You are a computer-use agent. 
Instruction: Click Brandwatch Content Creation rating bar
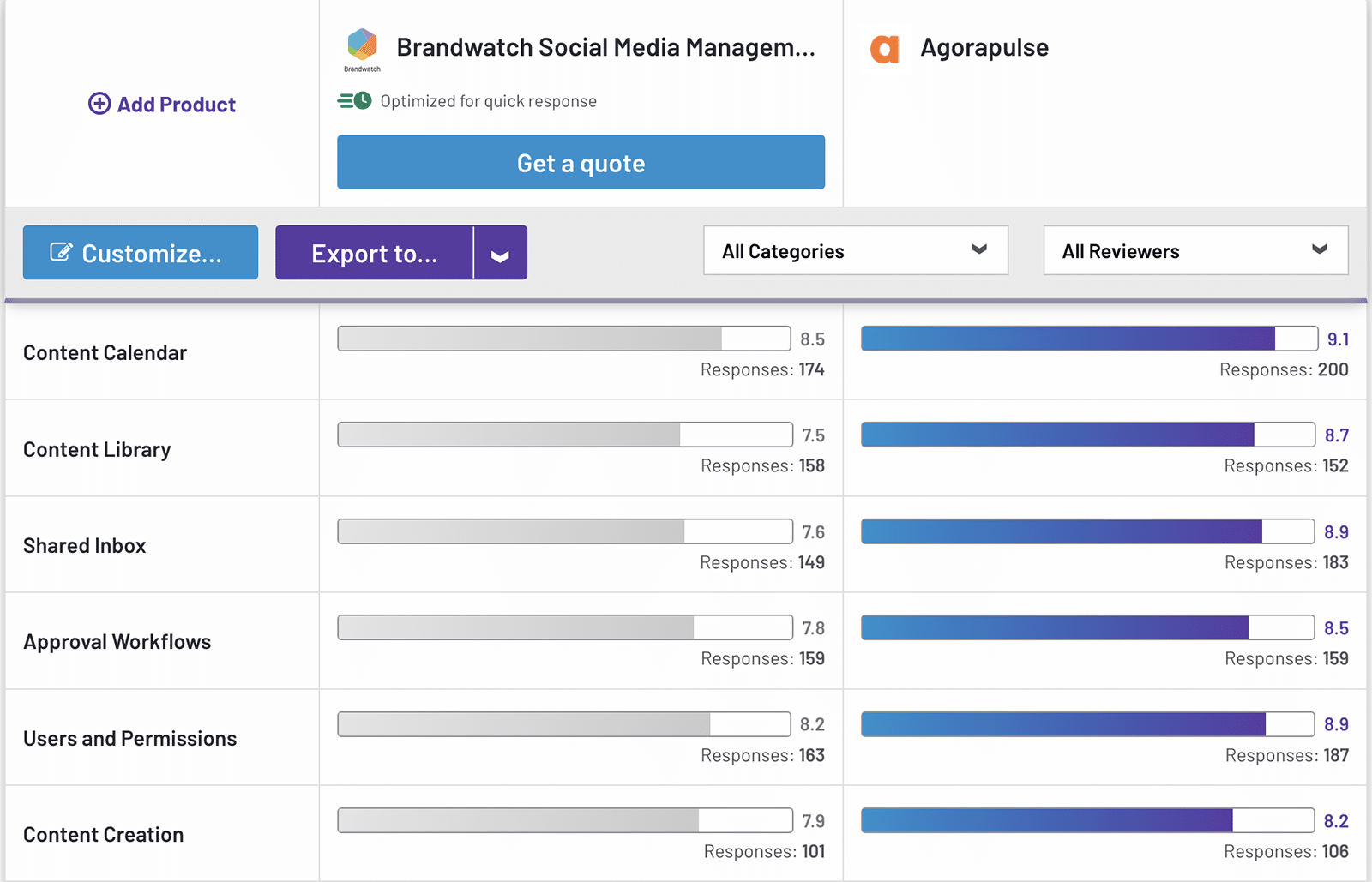point(564,820)
